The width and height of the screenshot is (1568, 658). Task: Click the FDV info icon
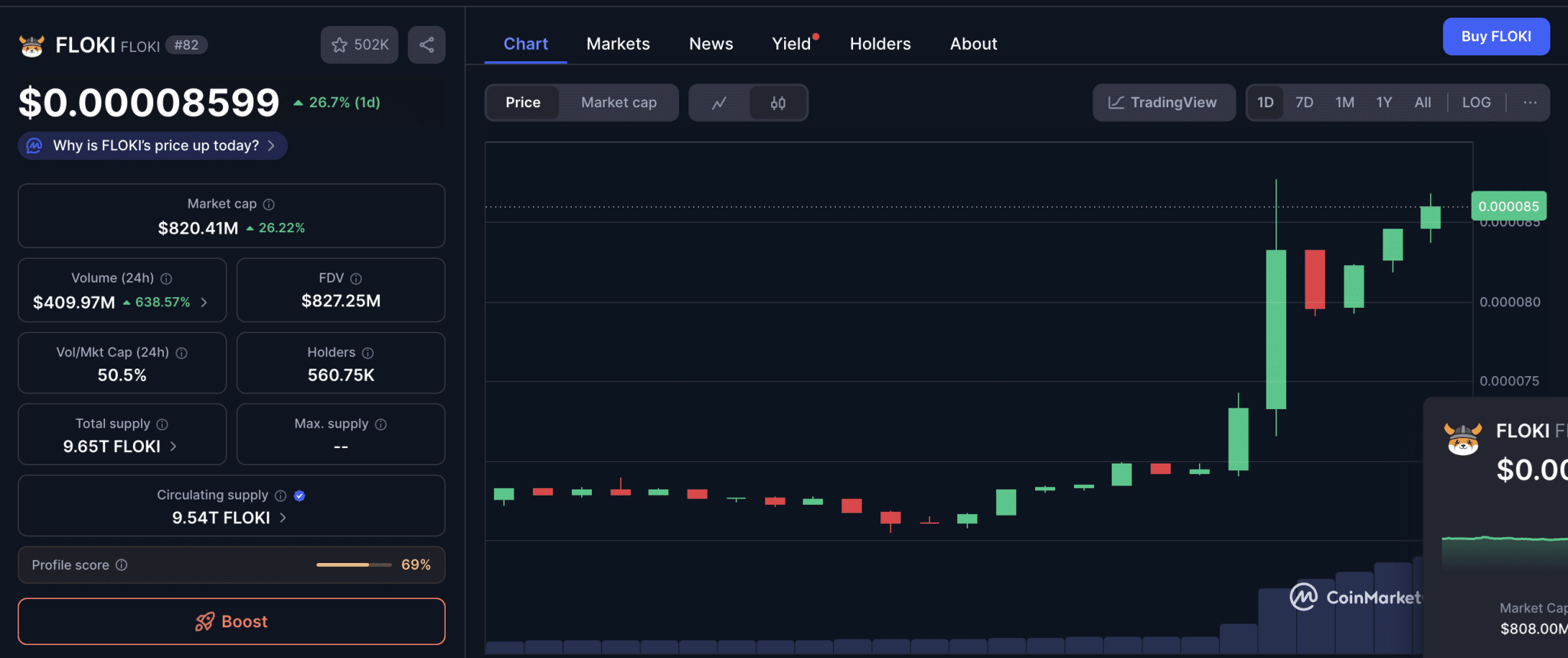point(356,279)
